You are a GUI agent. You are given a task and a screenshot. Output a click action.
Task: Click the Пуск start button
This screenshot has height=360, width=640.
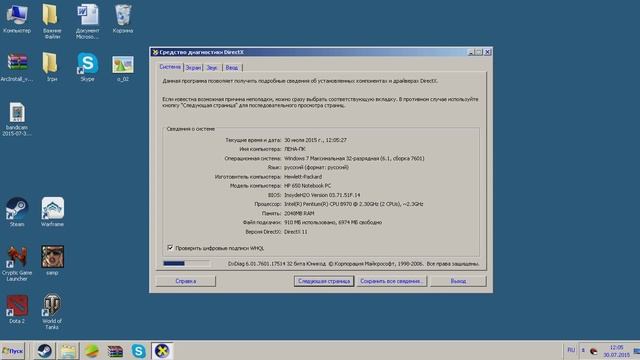coord(13,351)
